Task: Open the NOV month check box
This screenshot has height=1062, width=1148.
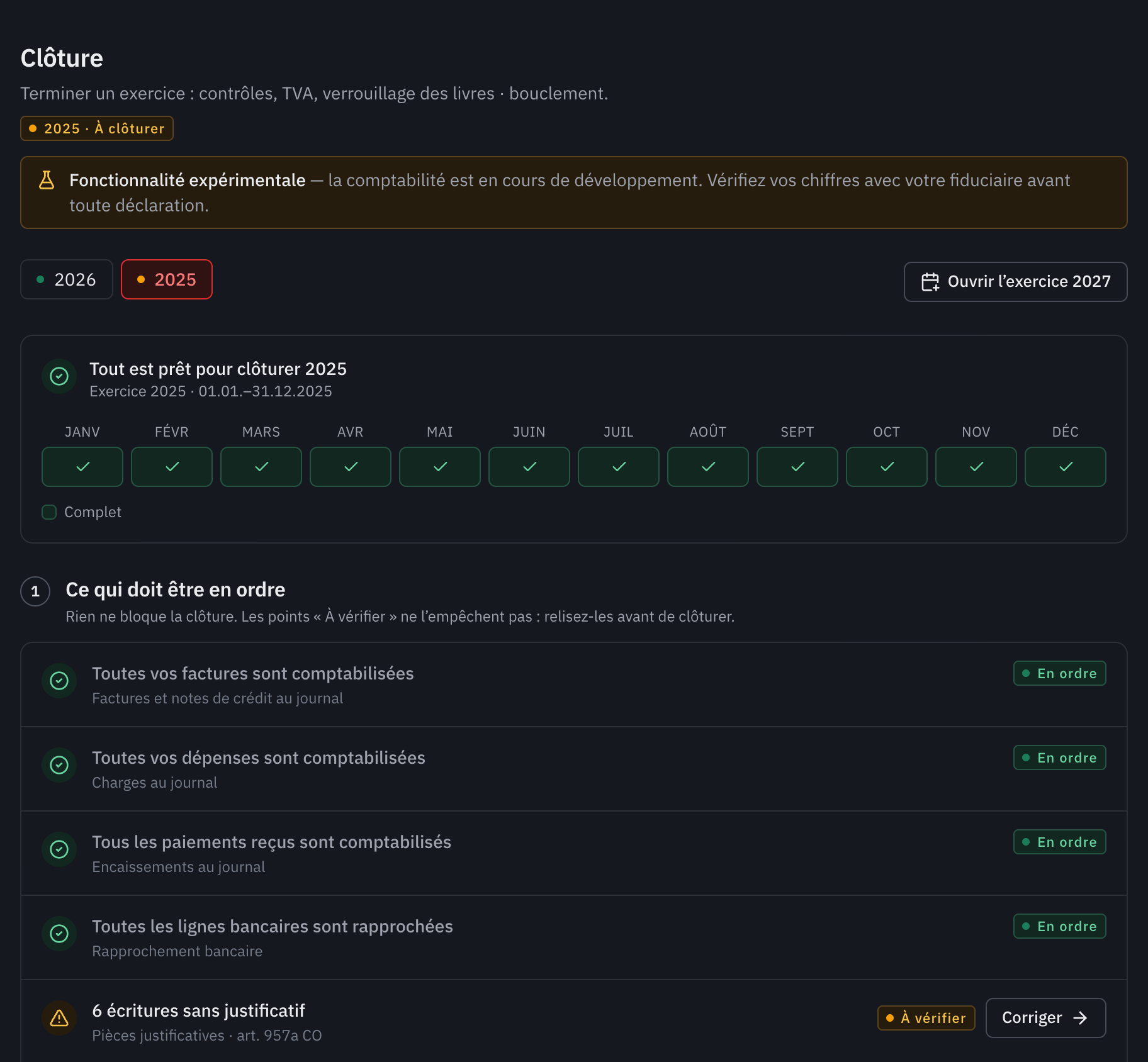Action: pyautogui.click(x=976, y=467)
